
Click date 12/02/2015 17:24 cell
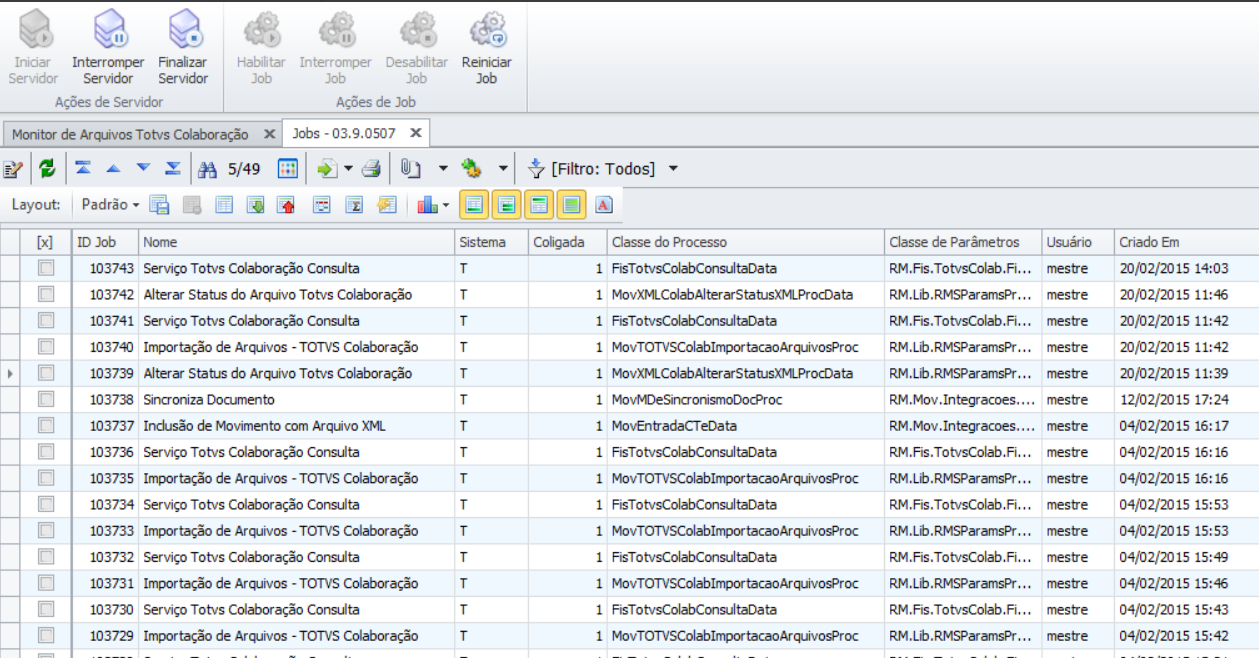[x=1186, y=399]
